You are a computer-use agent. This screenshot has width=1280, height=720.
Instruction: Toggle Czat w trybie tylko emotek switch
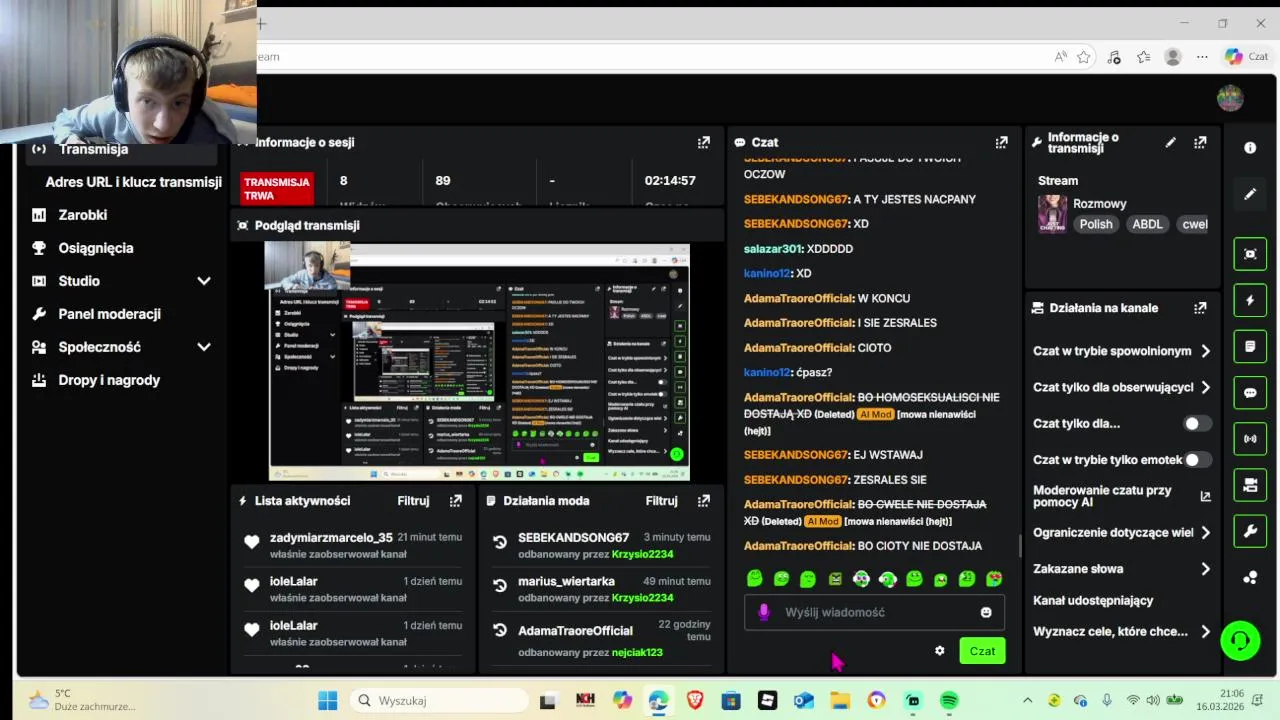(x=1198, y=460)
